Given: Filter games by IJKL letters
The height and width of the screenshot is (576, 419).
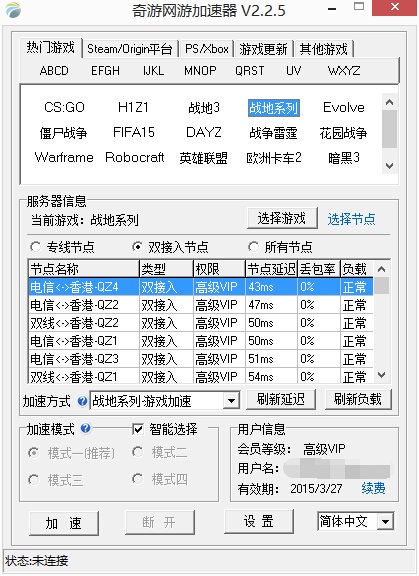Looking at the screenshot, I should (x=153, y=71).
